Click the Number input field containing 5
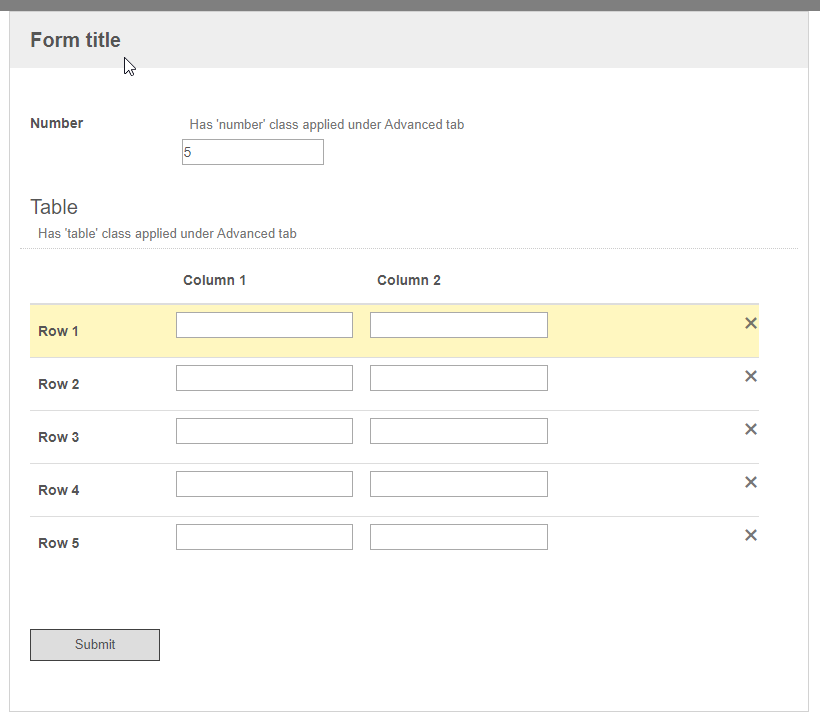Screen dimensions: 820x726 [253, 152]
